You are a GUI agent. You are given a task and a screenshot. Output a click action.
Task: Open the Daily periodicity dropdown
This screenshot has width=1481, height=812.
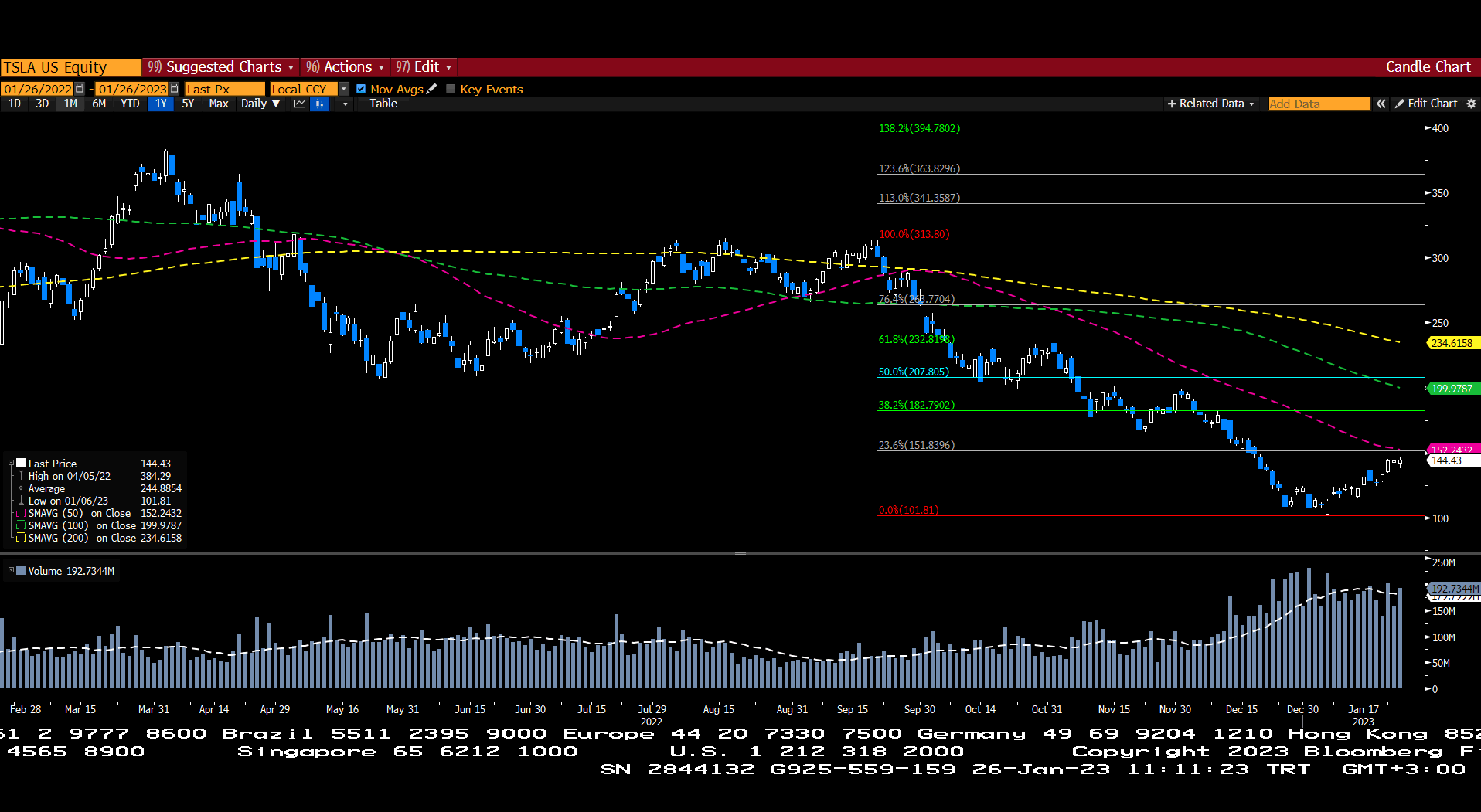[x=260, y=104]
